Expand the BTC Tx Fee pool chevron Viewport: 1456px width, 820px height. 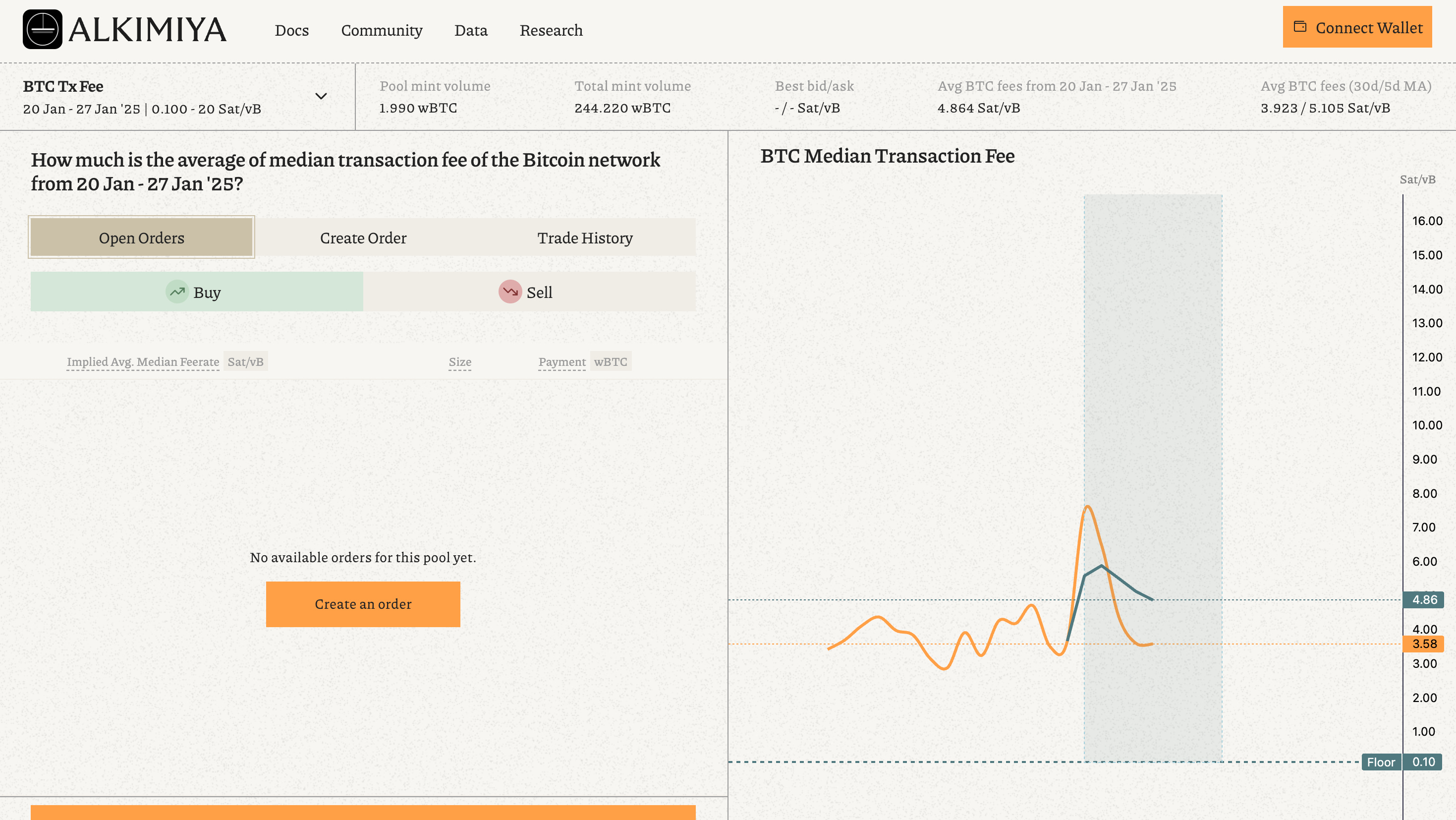(x=321, y=96)
